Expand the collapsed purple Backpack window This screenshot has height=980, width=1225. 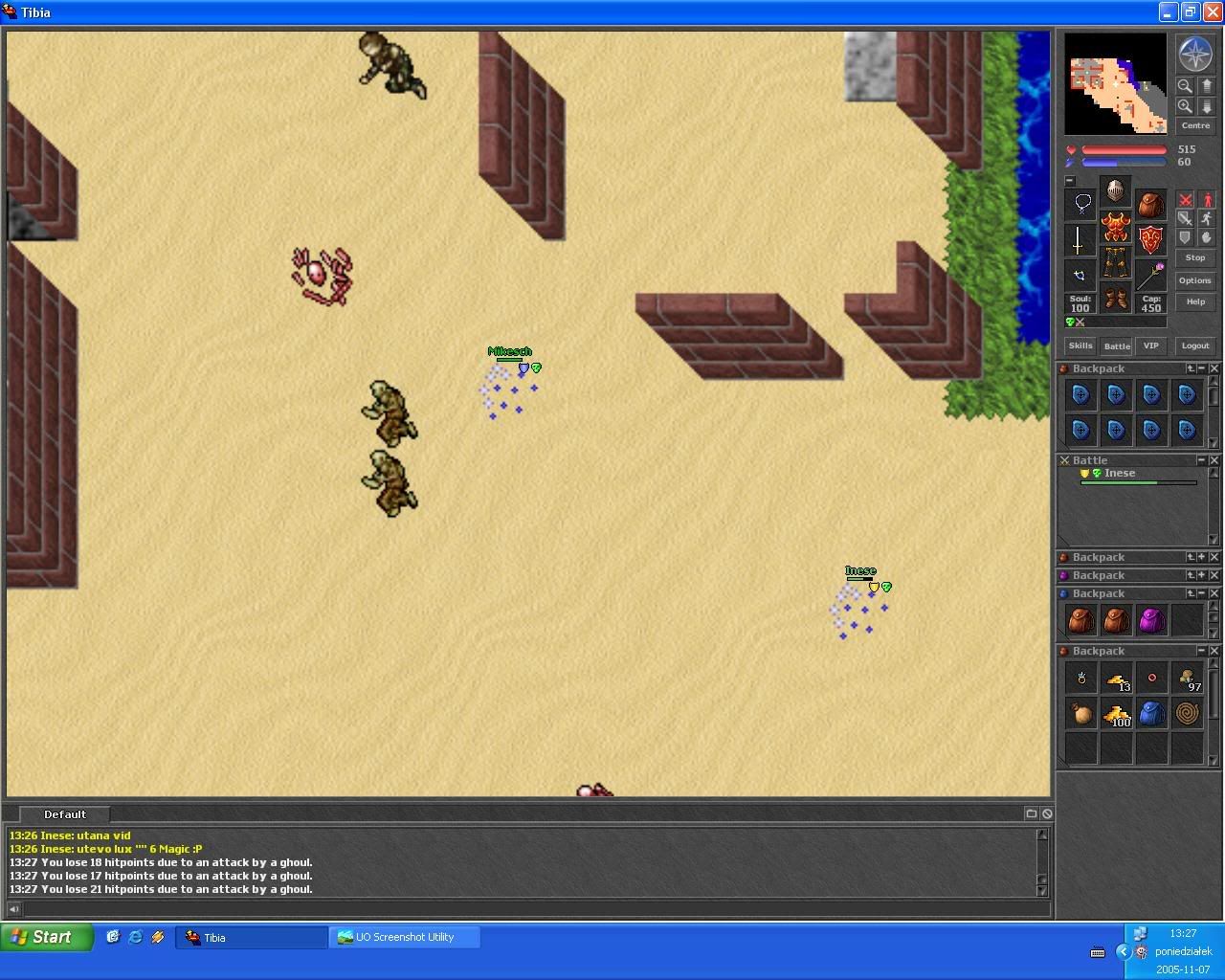pyautogui.click(x=1202, y=575)
